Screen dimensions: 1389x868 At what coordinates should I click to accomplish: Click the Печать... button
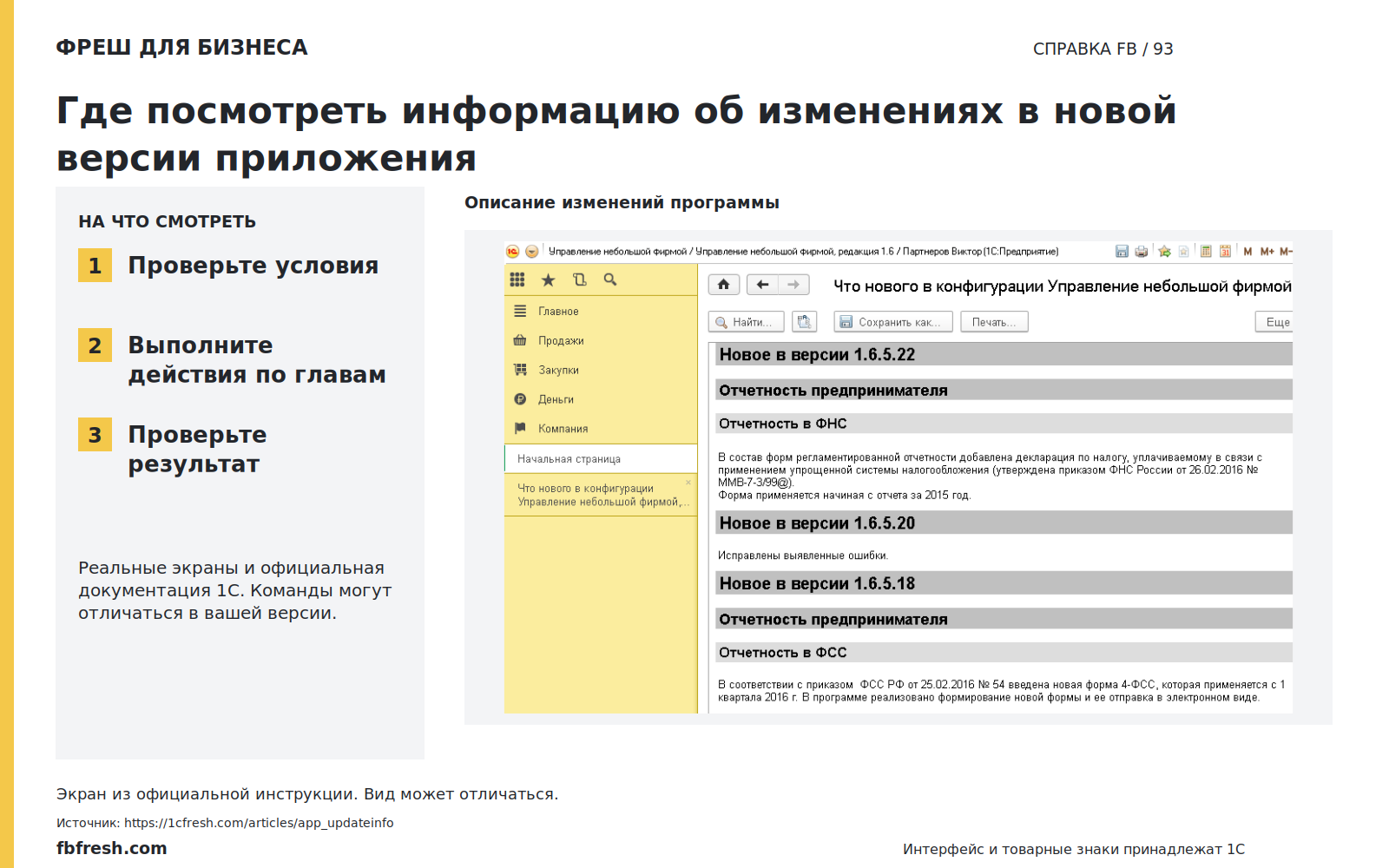tap(993, 322)
